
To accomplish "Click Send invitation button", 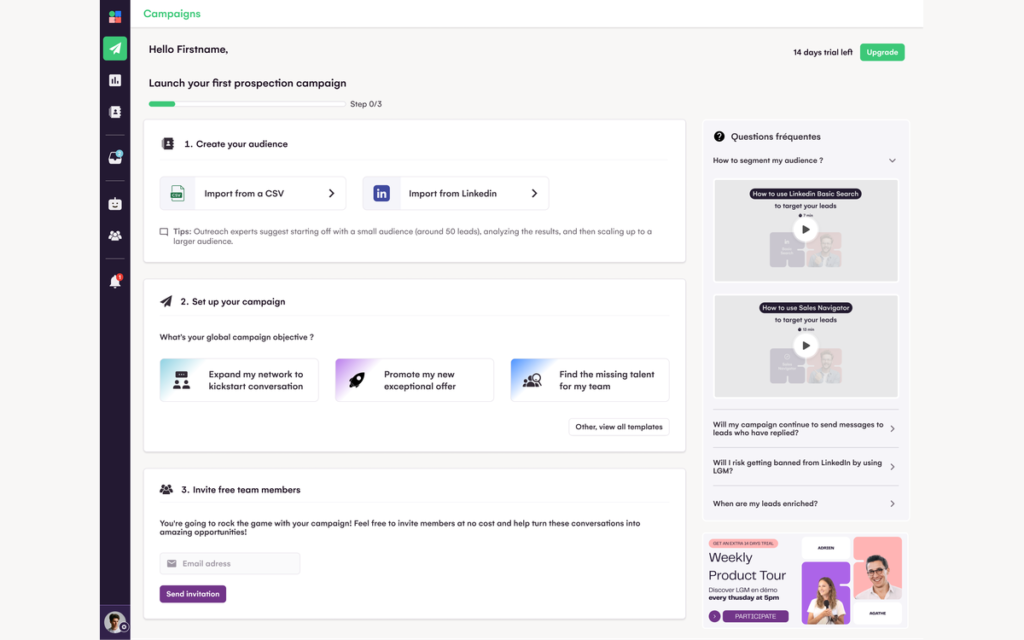I will [193, 594].
